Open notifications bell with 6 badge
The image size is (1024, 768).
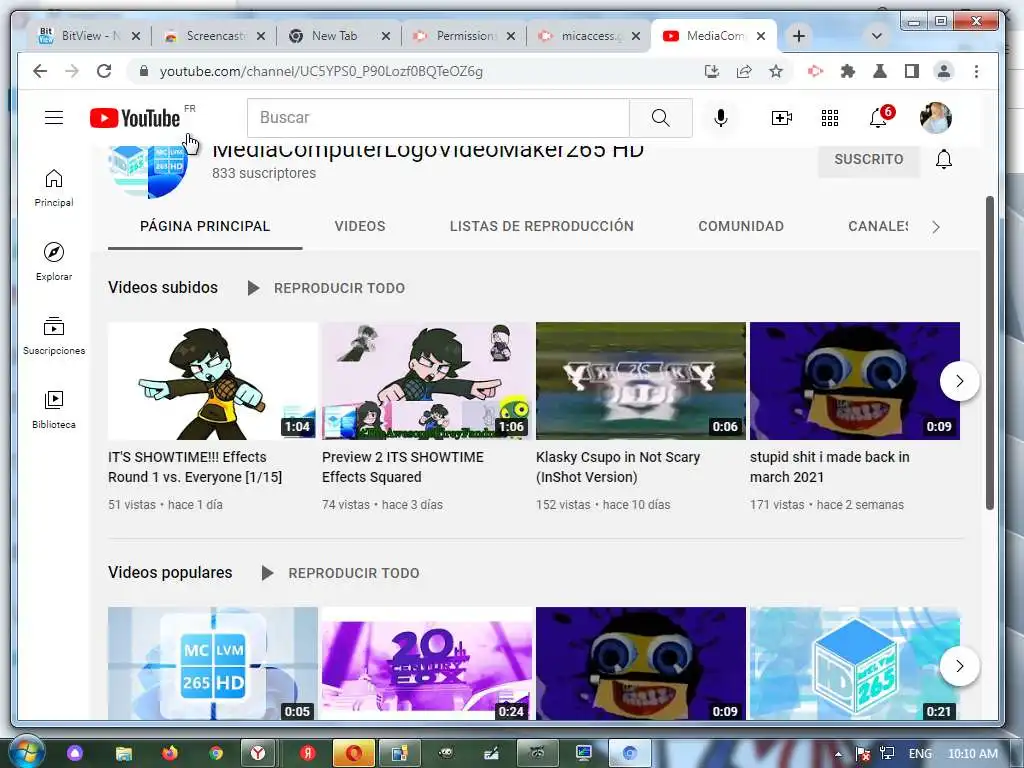pyautogui.click(x=880, y=118)
